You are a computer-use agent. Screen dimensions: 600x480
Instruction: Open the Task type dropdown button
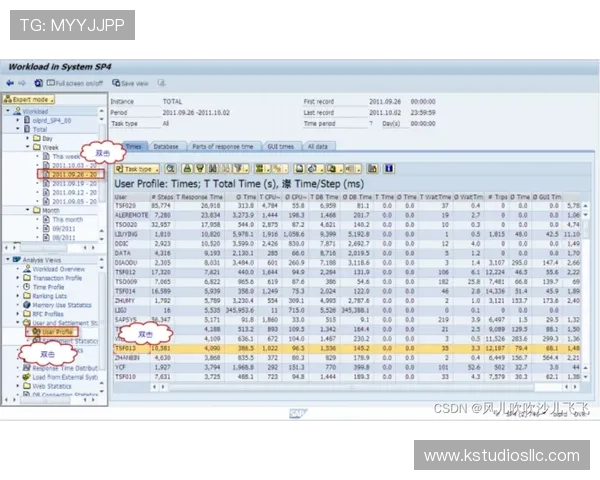point(138,169)
